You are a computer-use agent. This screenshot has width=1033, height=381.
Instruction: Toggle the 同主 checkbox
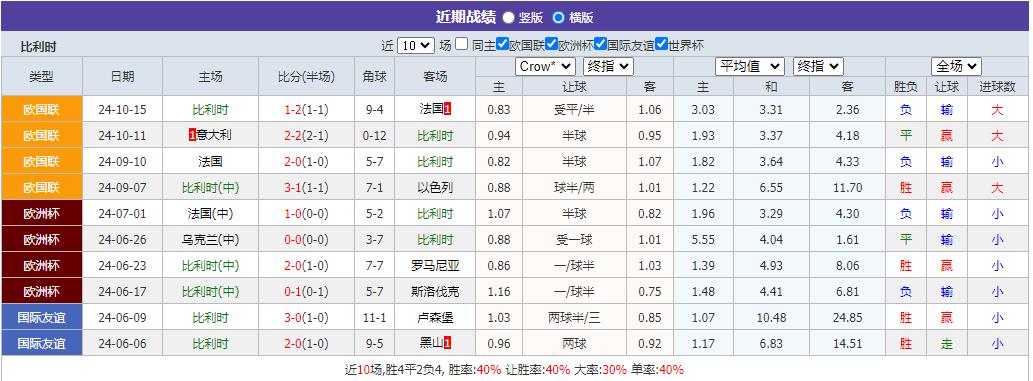[462, 44]
